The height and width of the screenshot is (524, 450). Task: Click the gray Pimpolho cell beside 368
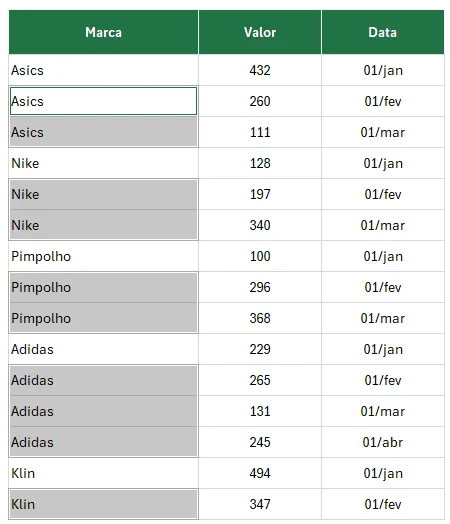coord(104,318)
